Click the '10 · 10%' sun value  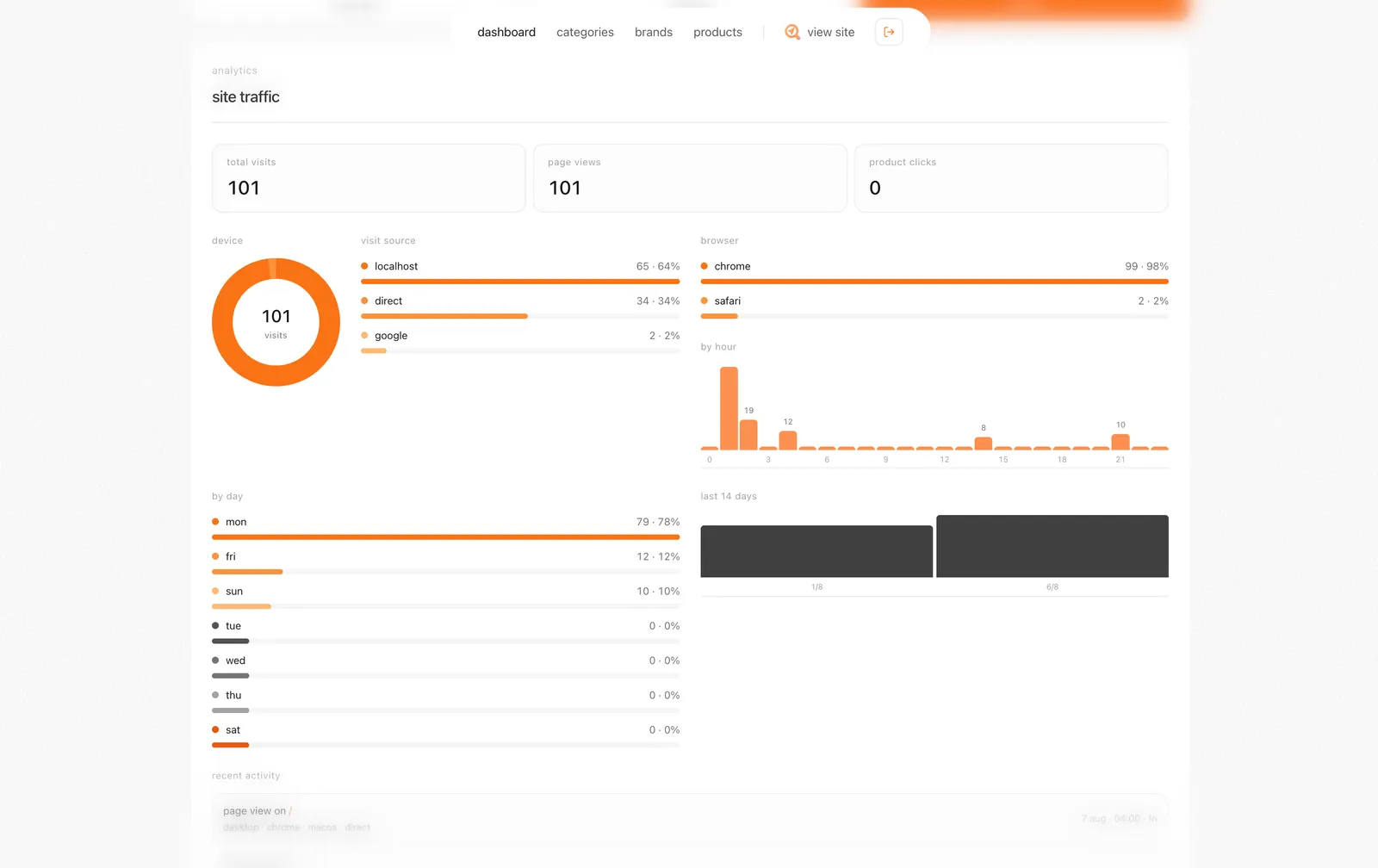point(658,591)
